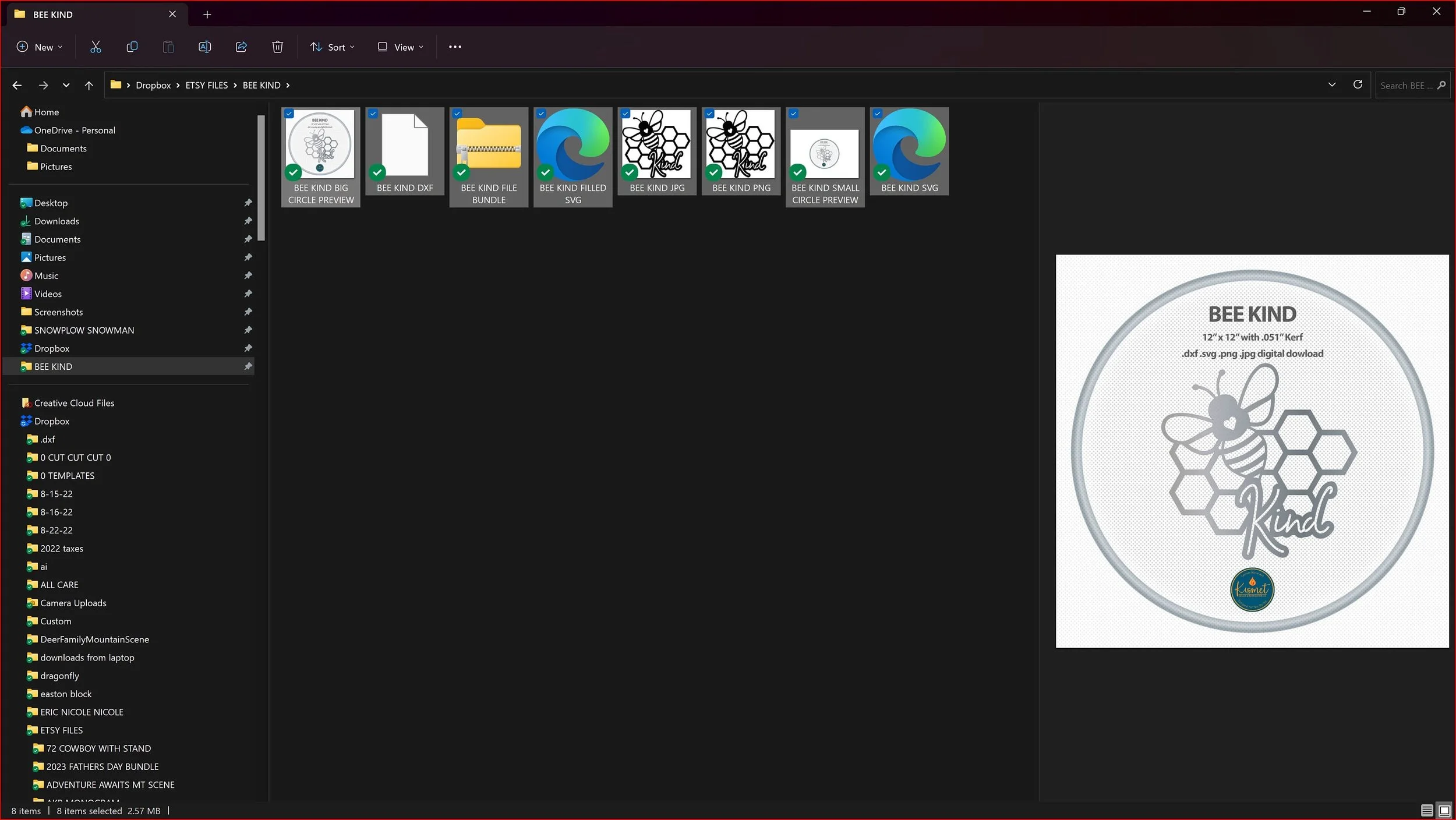The width and height of the screenshot is (1456, 820).
Task: Click the Search BEE KIND field
Action: point(1402,86)
